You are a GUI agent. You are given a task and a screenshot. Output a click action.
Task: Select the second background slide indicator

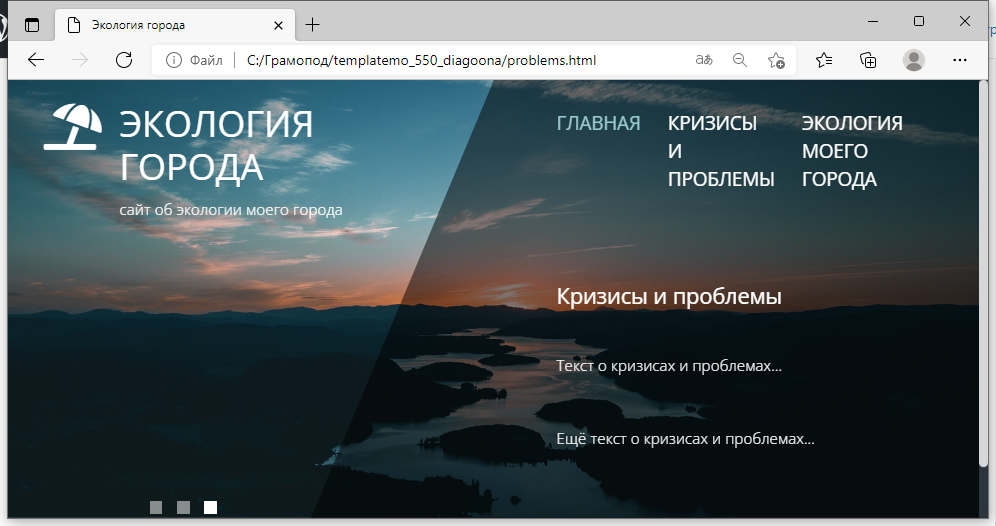(x=183, y=507)
